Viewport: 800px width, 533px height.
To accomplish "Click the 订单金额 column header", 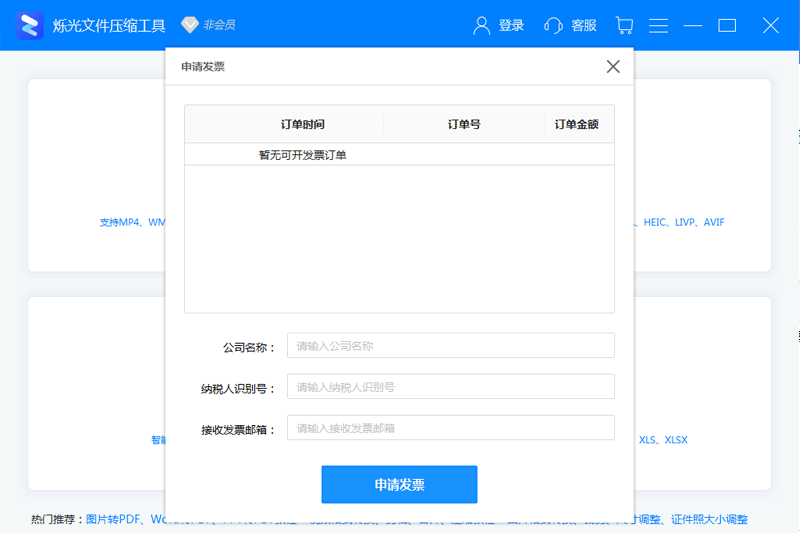I will pyautogui.click(x=577, y=125).
